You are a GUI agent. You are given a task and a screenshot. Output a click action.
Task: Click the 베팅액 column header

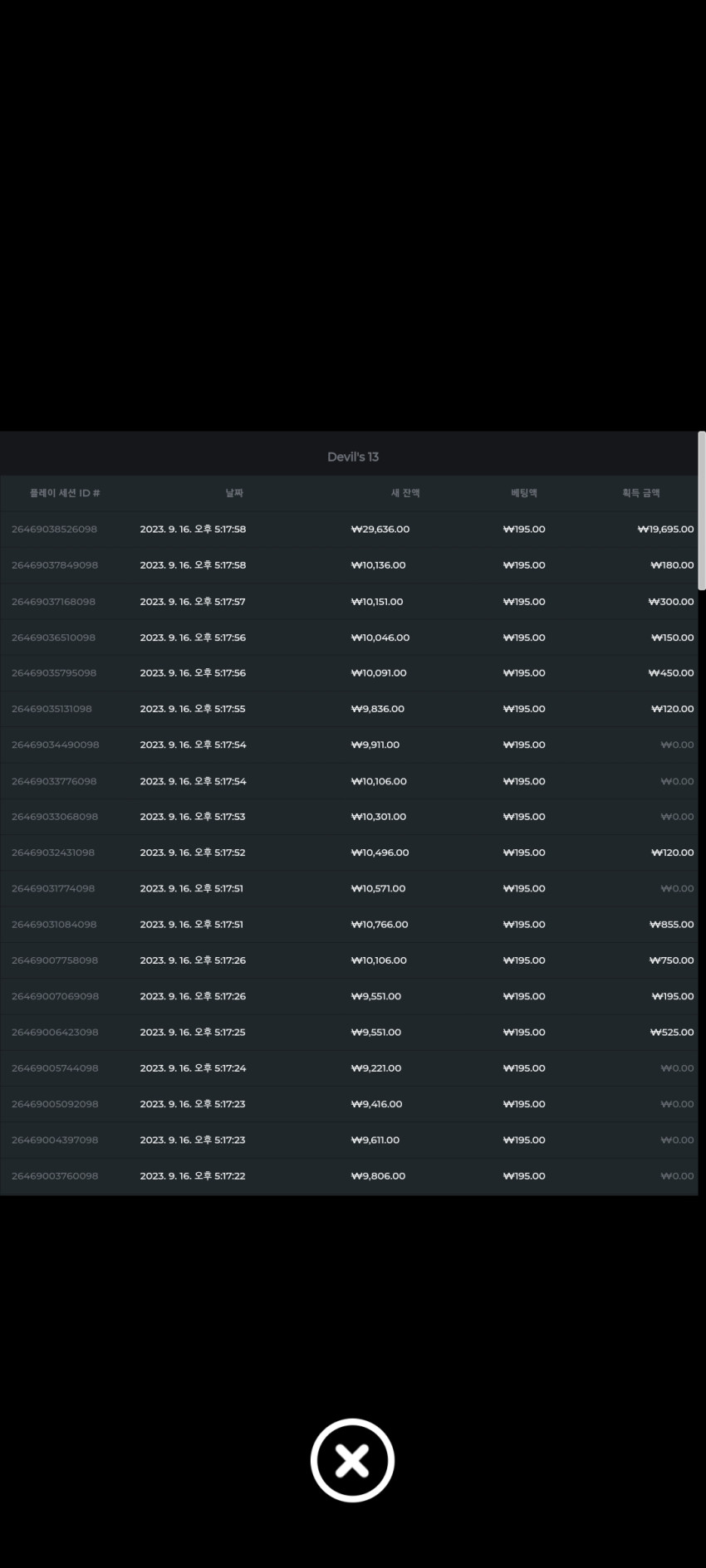tap(524, 493)
